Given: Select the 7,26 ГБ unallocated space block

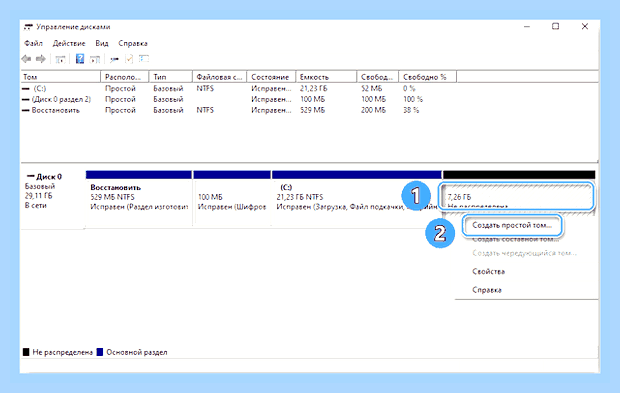Looking at the screenshot, I should [x=517, y=196].
